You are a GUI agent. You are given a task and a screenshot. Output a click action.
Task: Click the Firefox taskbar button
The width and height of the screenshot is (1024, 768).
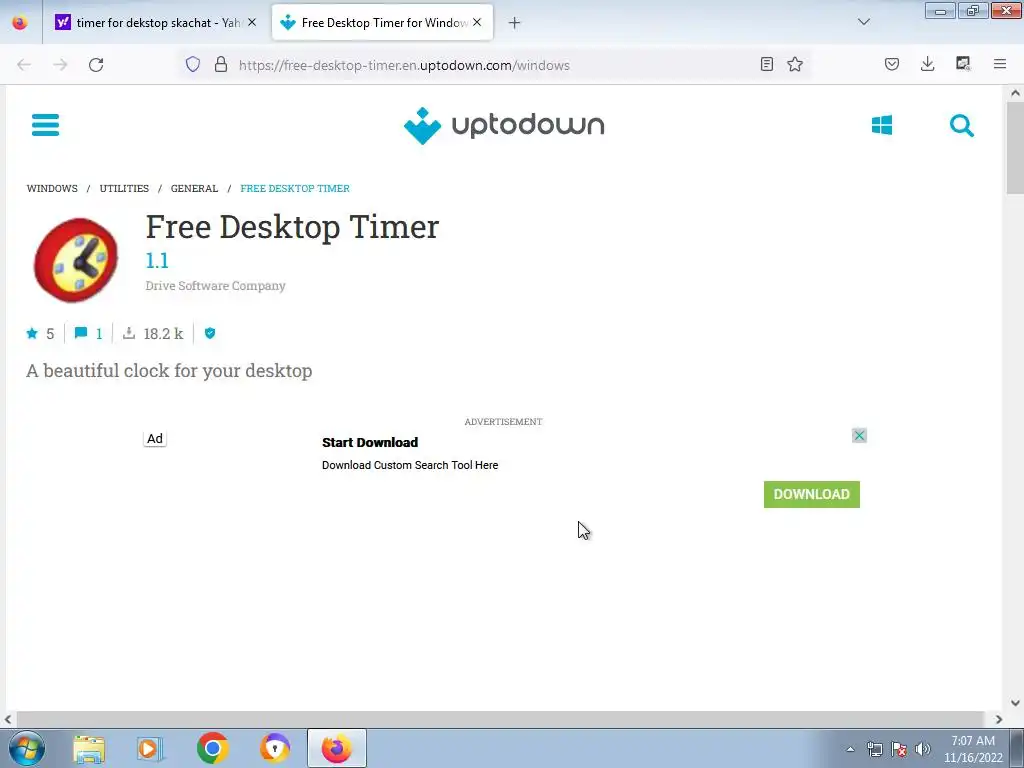tap(337, 748)
